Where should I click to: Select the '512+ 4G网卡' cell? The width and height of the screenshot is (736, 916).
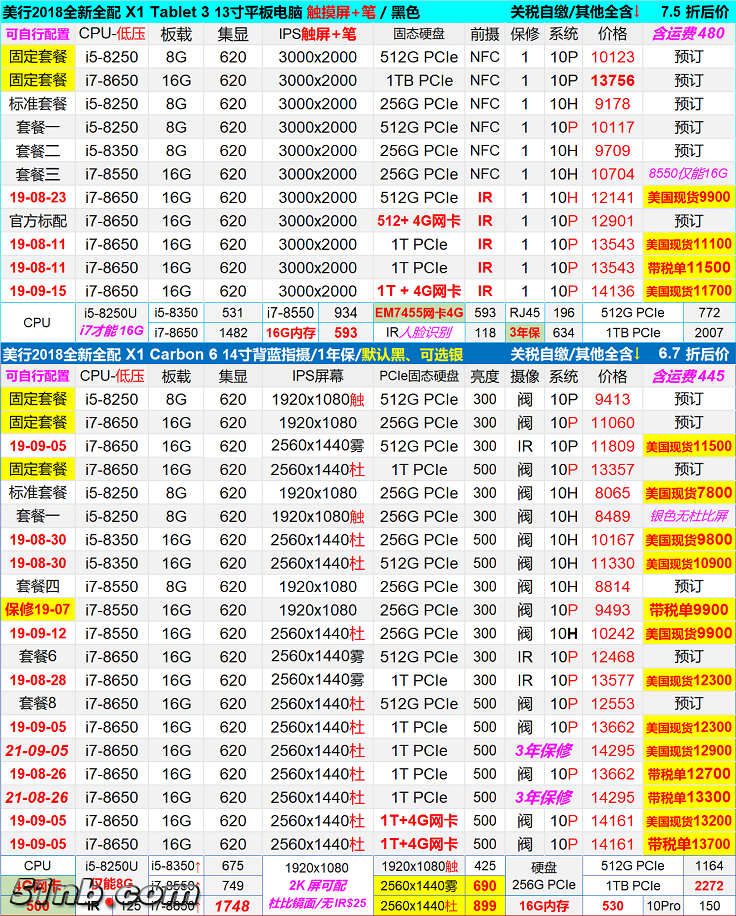(419, 221)
